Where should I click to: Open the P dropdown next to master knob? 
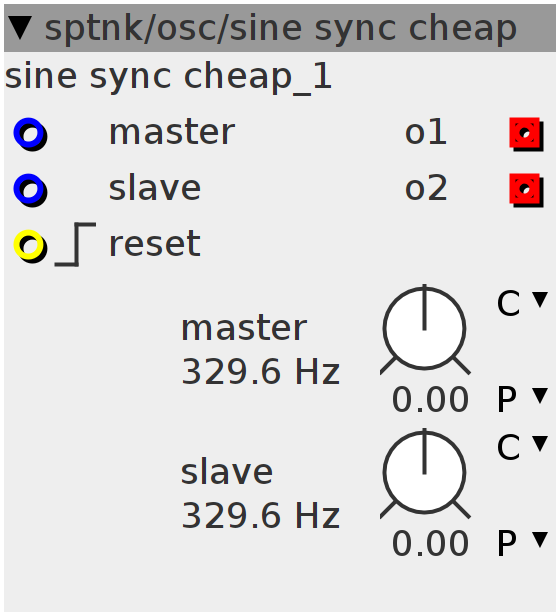pyautogui.click(x=522, y=398)
